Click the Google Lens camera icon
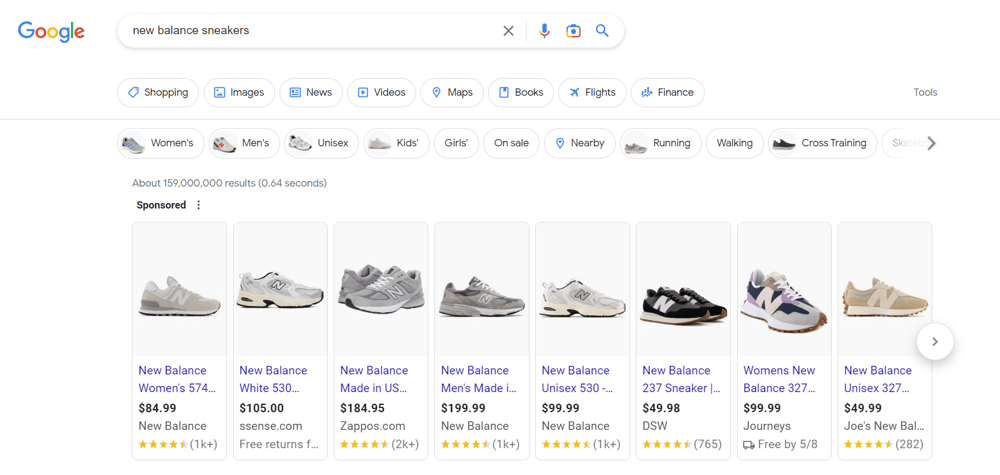The height and width of the screenshot is (475, 1000). 573,31
